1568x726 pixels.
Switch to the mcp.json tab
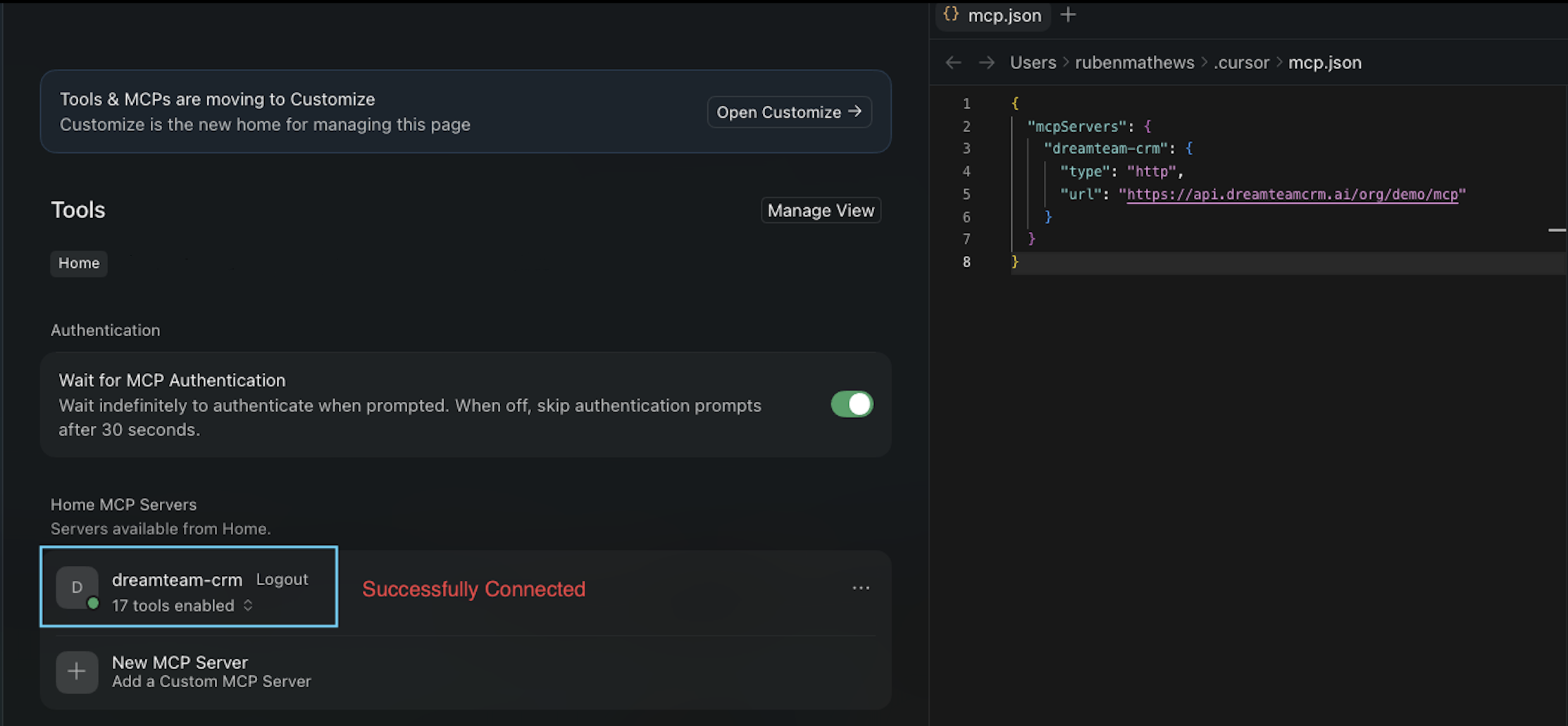[x=993, y=15]
